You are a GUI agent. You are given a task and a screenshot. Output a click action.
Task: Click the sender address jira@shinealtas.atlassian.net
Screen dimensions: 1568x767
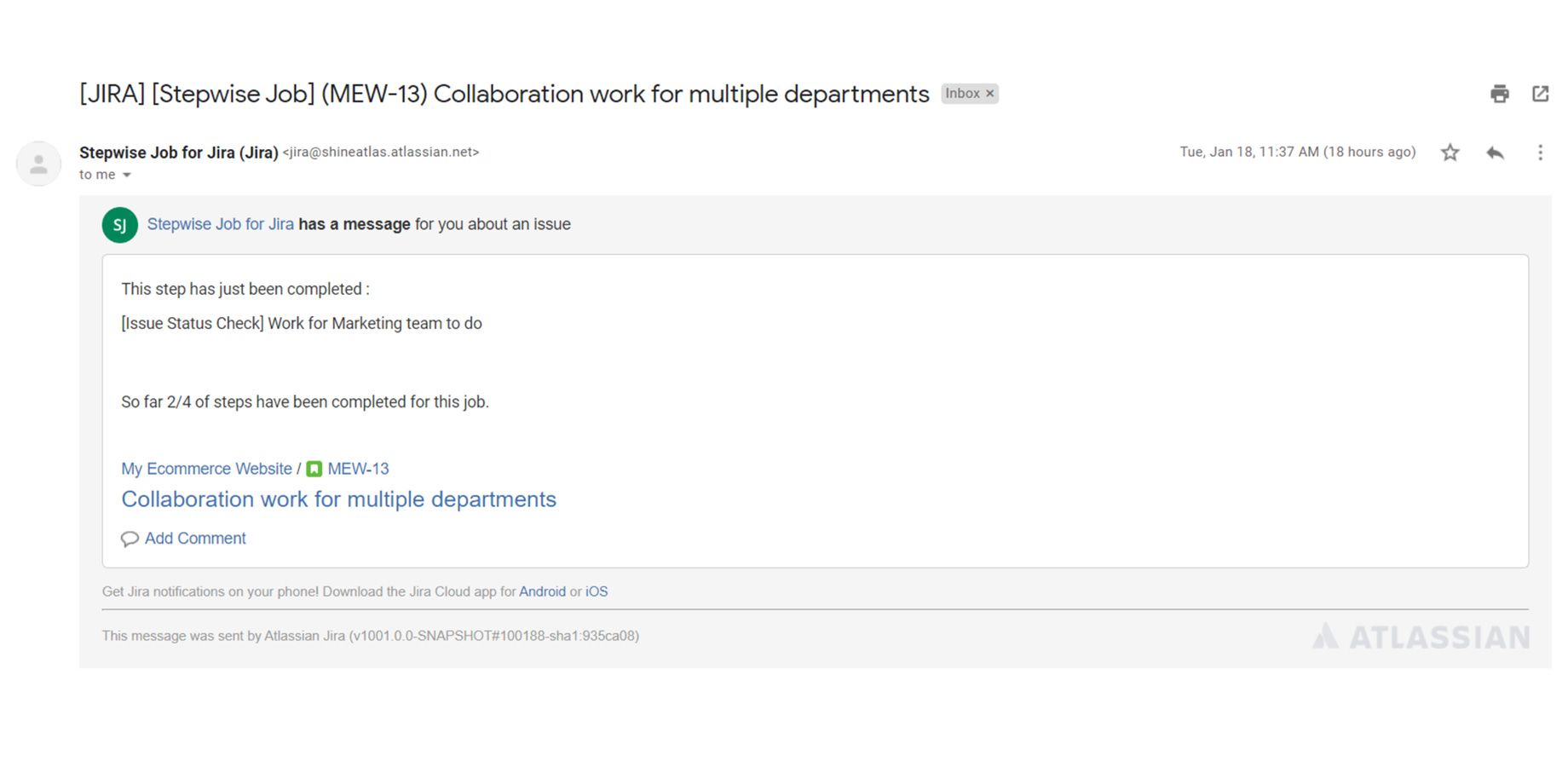pyautogui.click(x=381, y=152)
